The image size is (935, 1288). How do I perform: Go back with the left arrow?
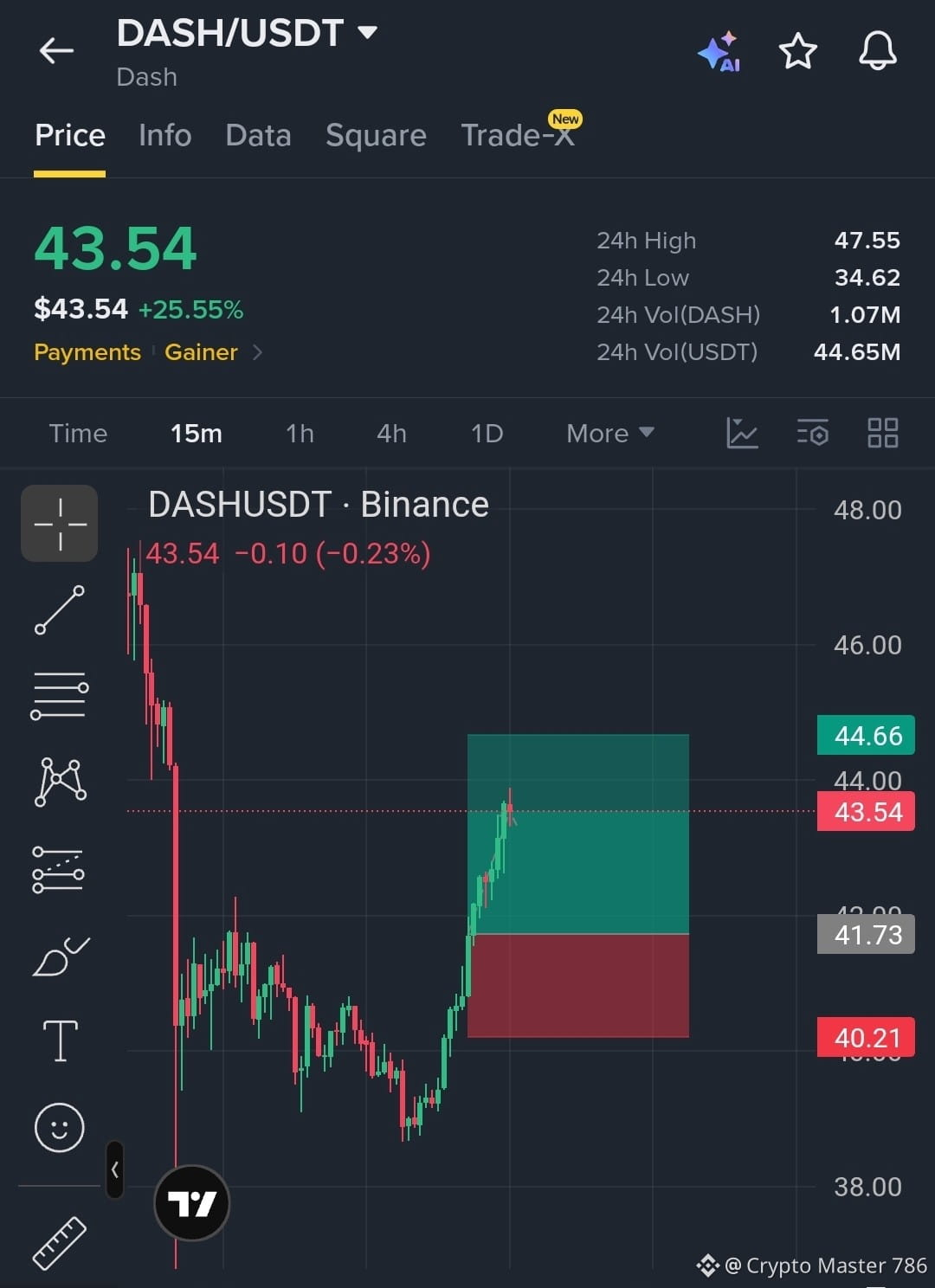point(57,51)
